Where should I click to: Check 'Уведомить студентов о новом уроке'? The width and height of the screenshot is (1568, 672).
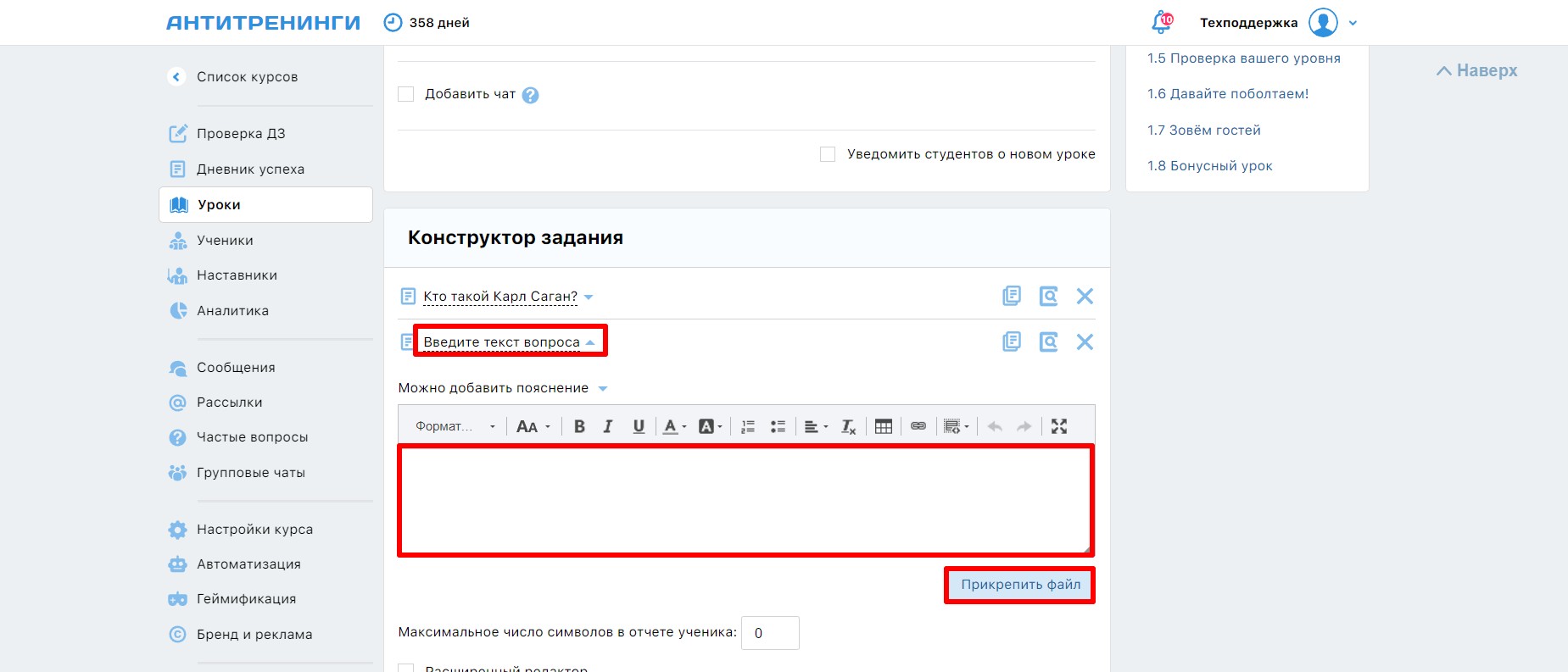[x=828, y=154]
